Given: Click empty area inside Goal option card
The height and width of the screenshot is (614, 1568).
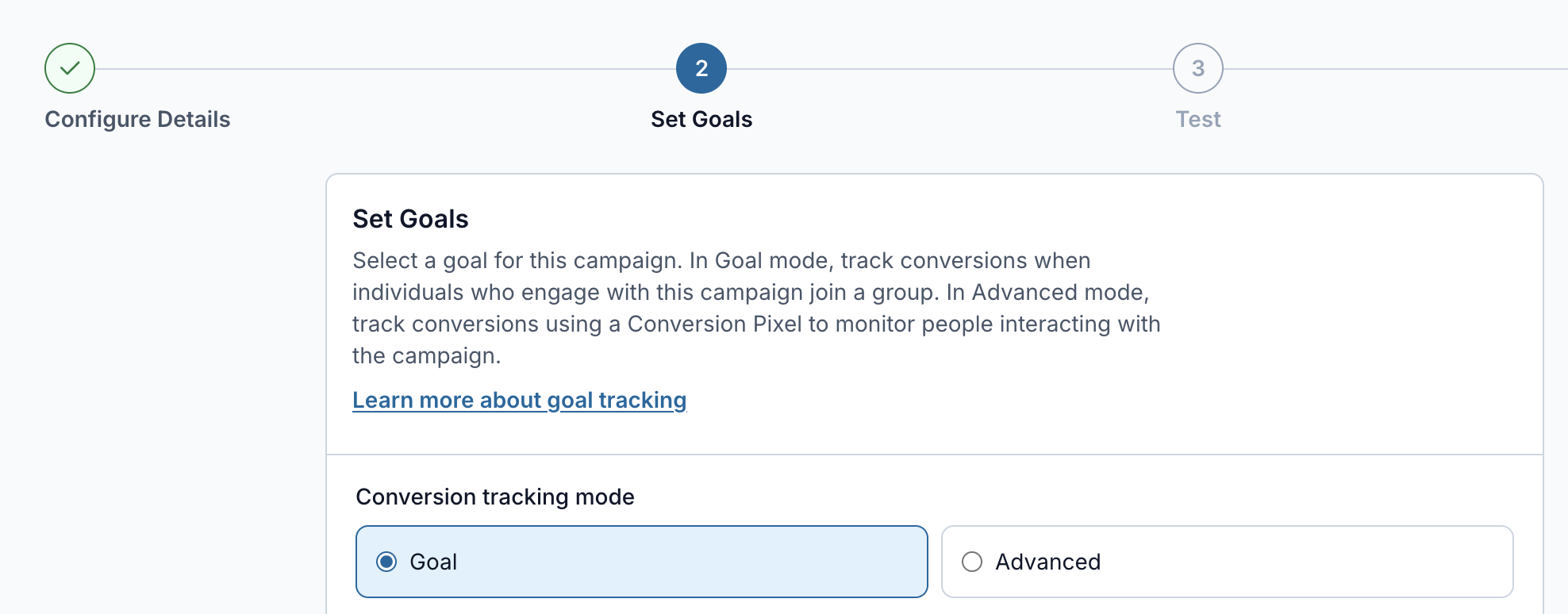Looking at the screenshot, I should coord(690,562).
